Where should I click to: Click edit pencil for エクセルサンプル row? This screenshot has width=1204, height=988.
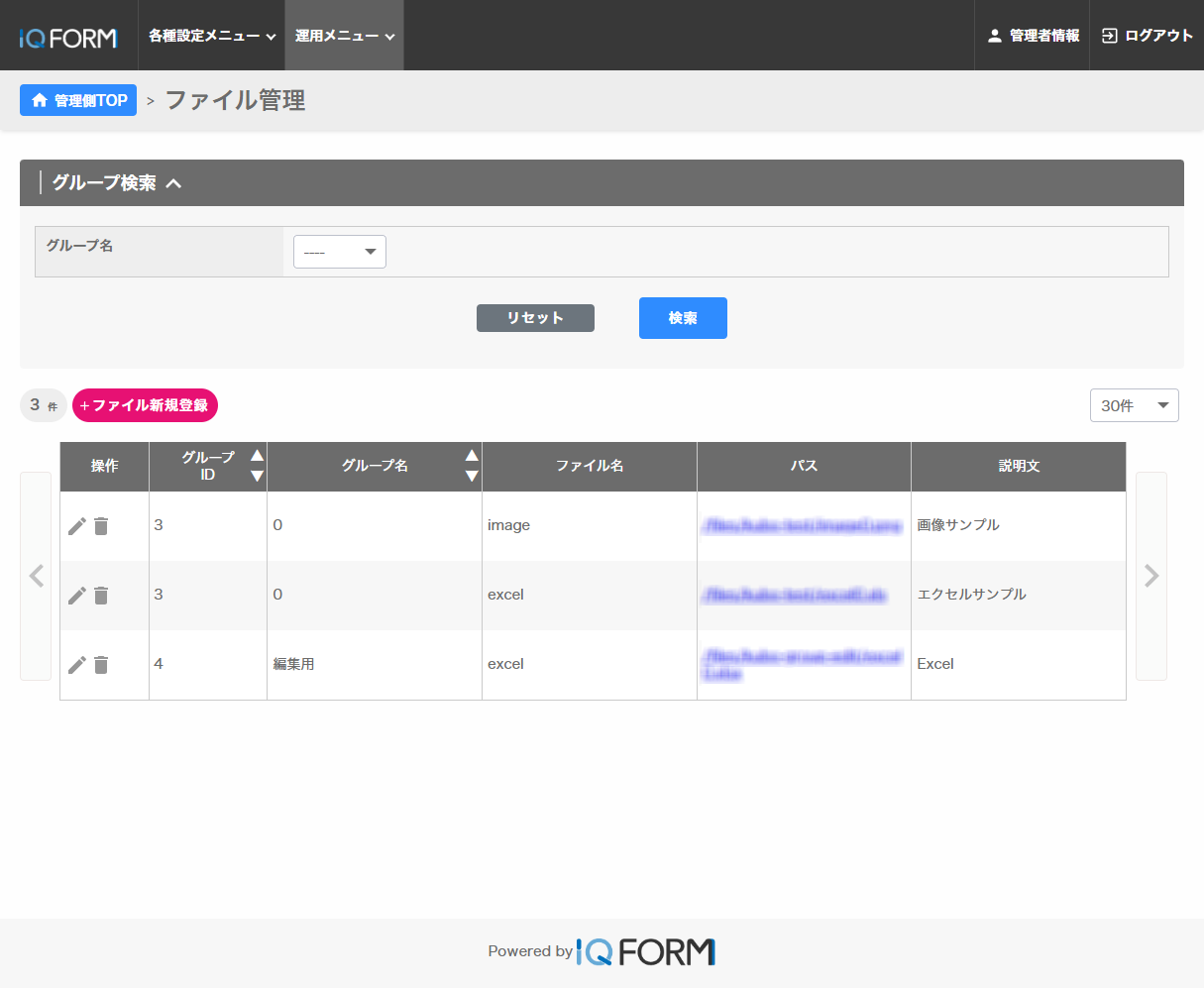[76, 596]
